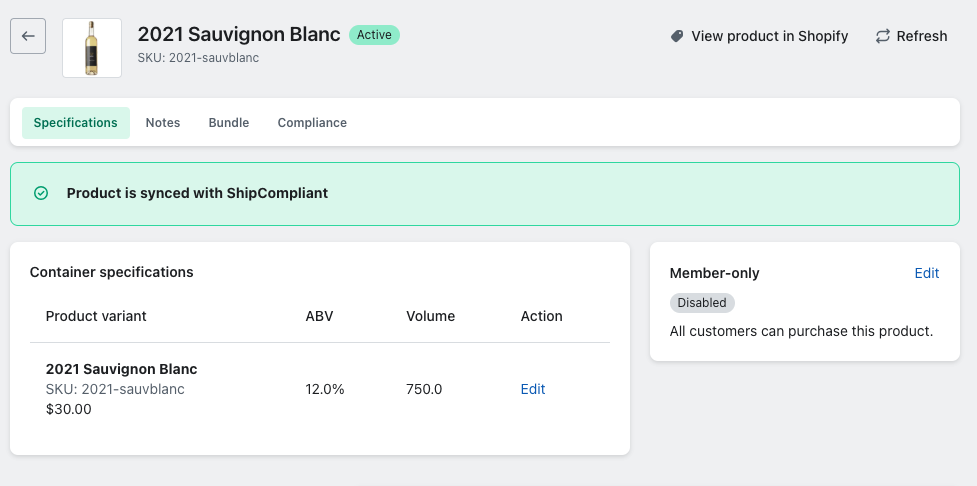The image size is (977, 486).
Task: Go to the Compliance tab
Action: pyautogui.click(x=312, y=123)
